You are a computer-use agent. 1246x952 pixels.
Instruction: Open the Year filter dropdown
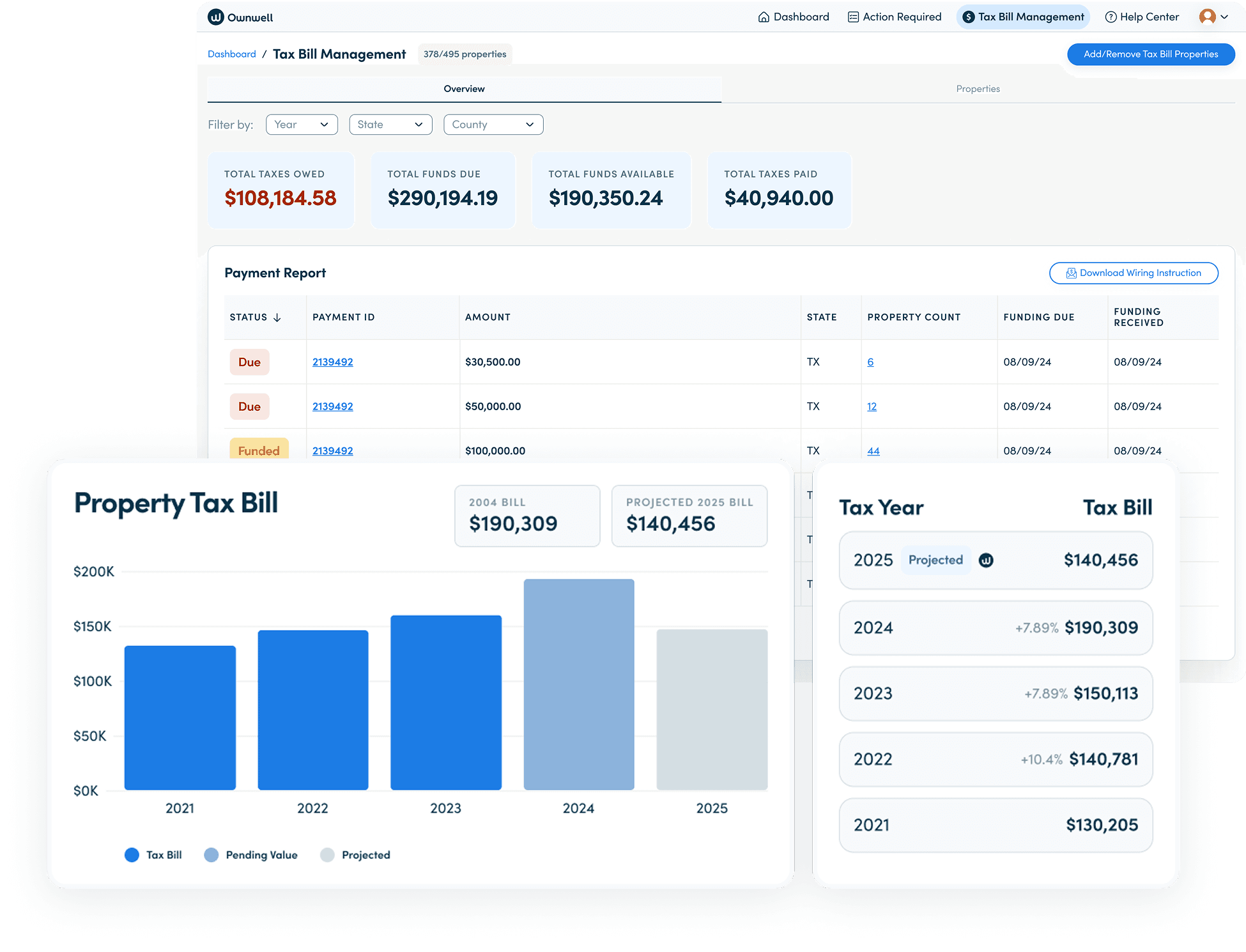point(302,125)
